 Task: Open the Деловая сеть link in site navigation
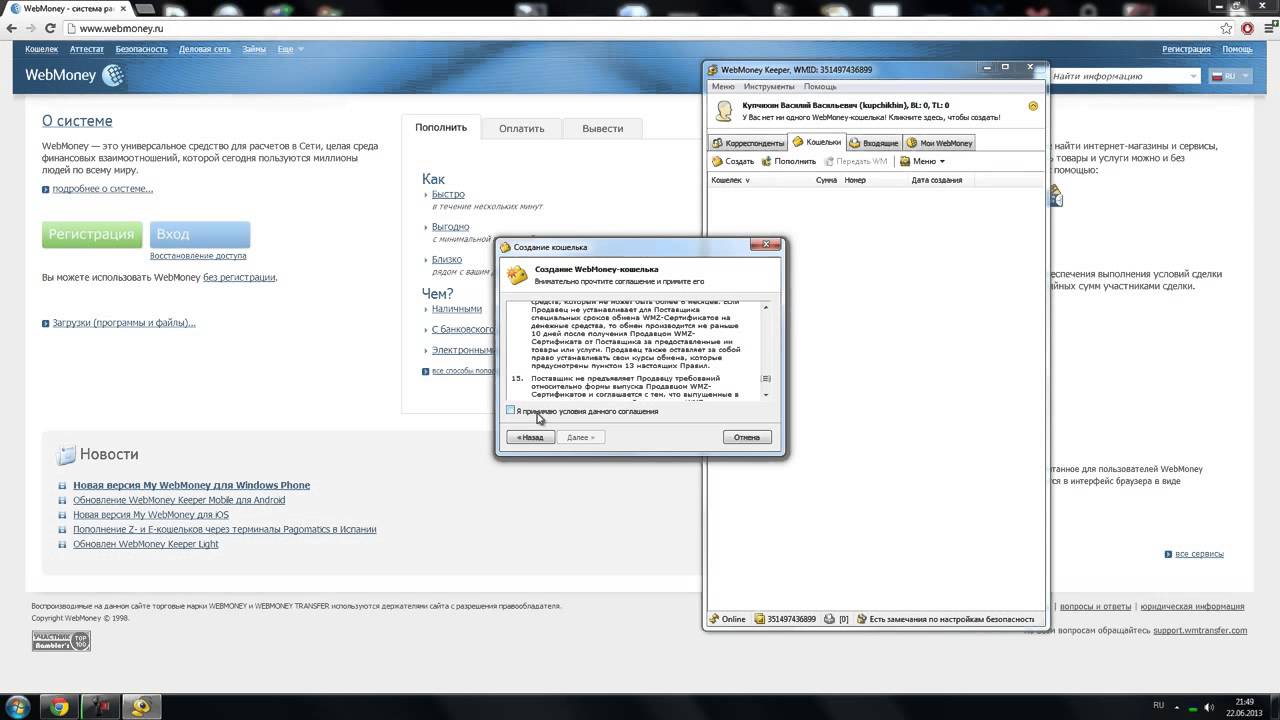coord(205,49)
